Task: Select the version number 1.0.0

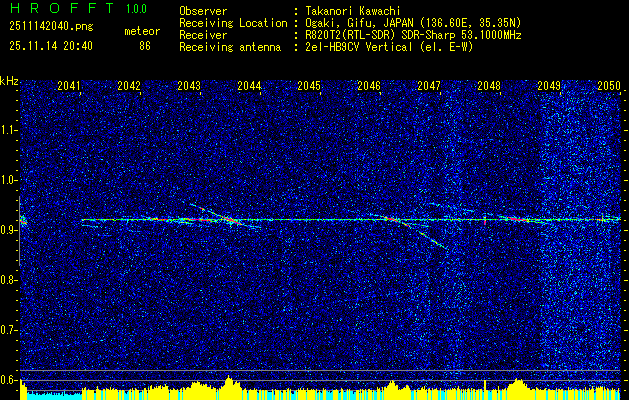Action: pos(136,9)
